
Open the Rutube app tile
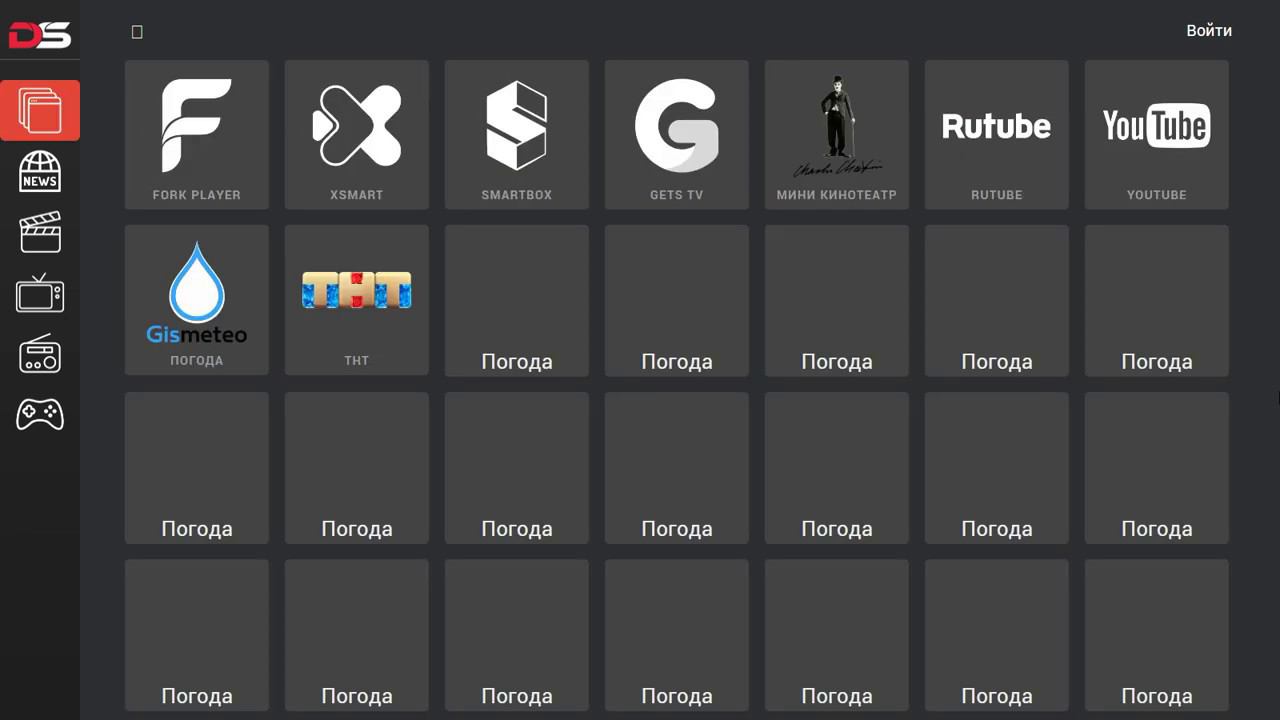(997, 135)
